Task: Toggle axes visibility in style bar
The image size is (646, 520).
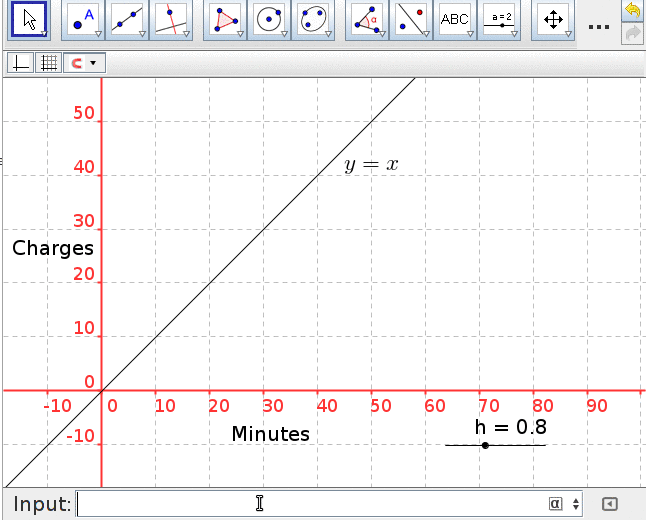Action: click(20, 63)
